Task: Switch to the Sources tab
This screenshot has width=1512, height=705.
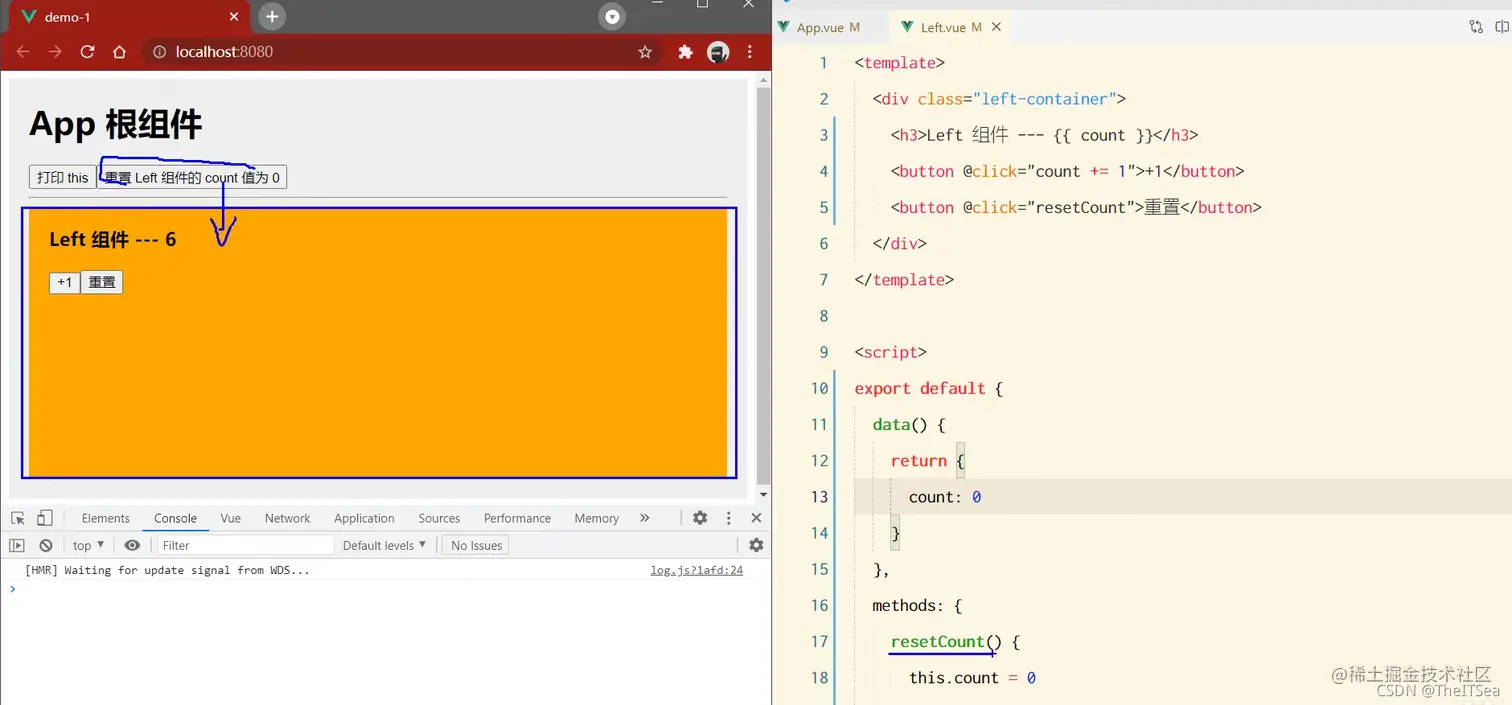Action: click(439, 518)
